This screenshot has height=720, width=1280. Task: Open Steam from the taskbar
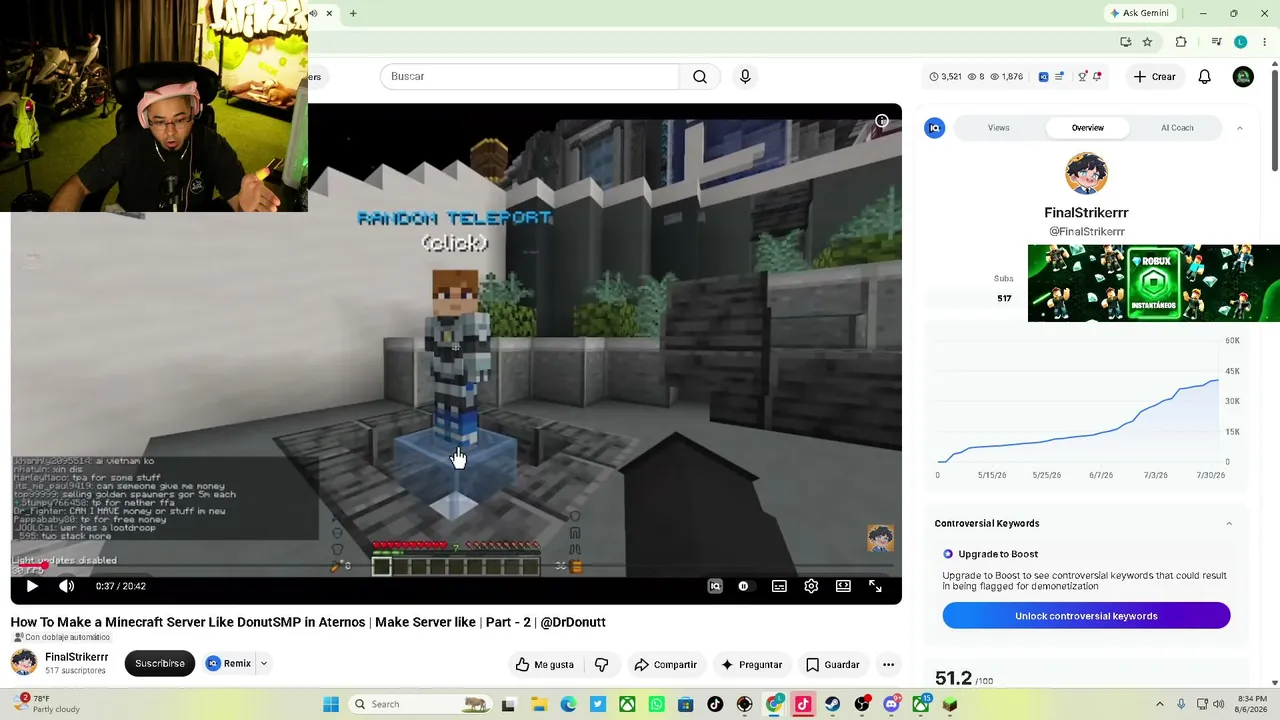(x=832, y=704)
